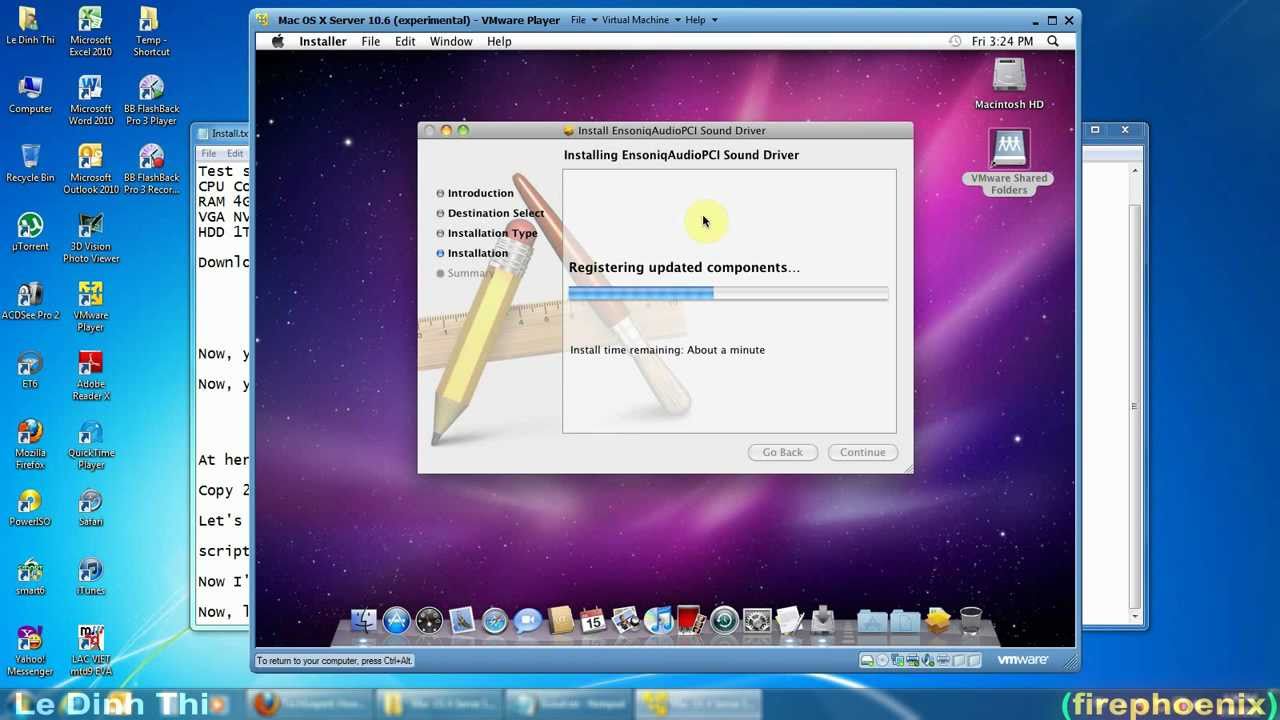Open Yahoo! Messenger desktop shortcut
The width and height of the screenshot is (1280, 720).
tap(30, 651)
